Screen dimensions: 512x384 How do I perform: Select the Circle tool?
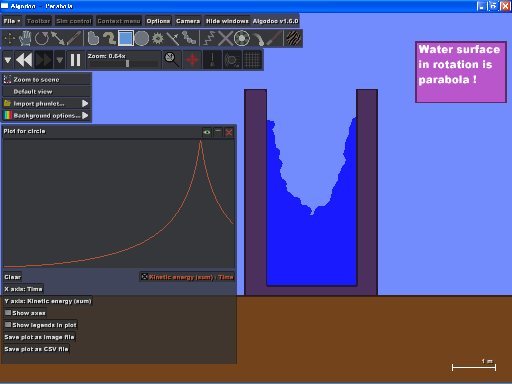[142, 38]
